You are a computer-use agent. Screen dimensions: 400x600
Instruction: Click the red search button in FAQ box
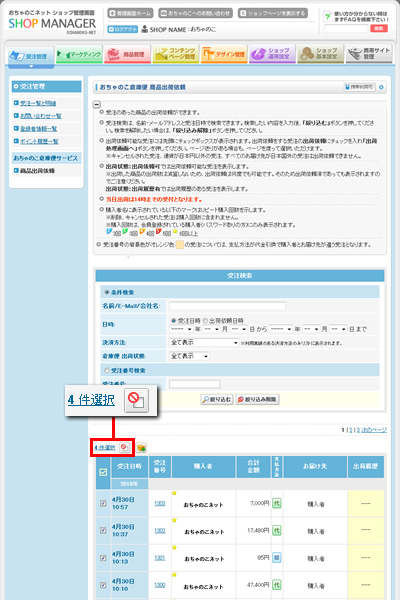(379, 28)
